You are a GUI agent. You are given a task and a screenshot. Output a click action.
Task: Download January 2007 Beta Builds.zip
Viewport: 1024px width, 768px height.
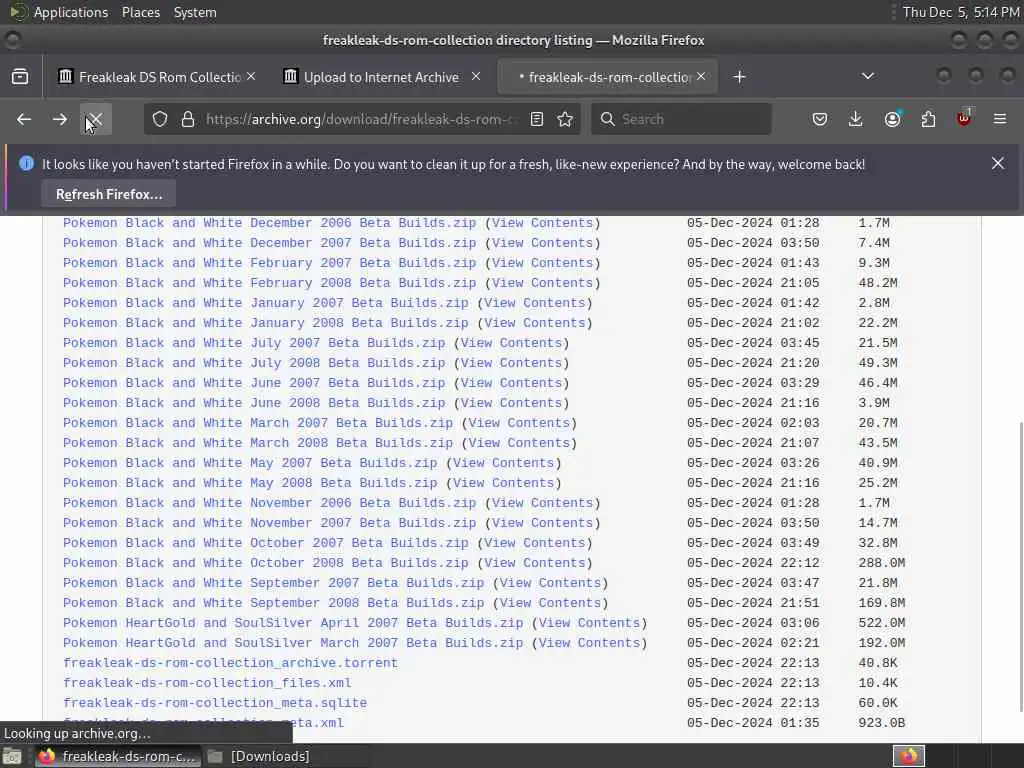[266, 303]
